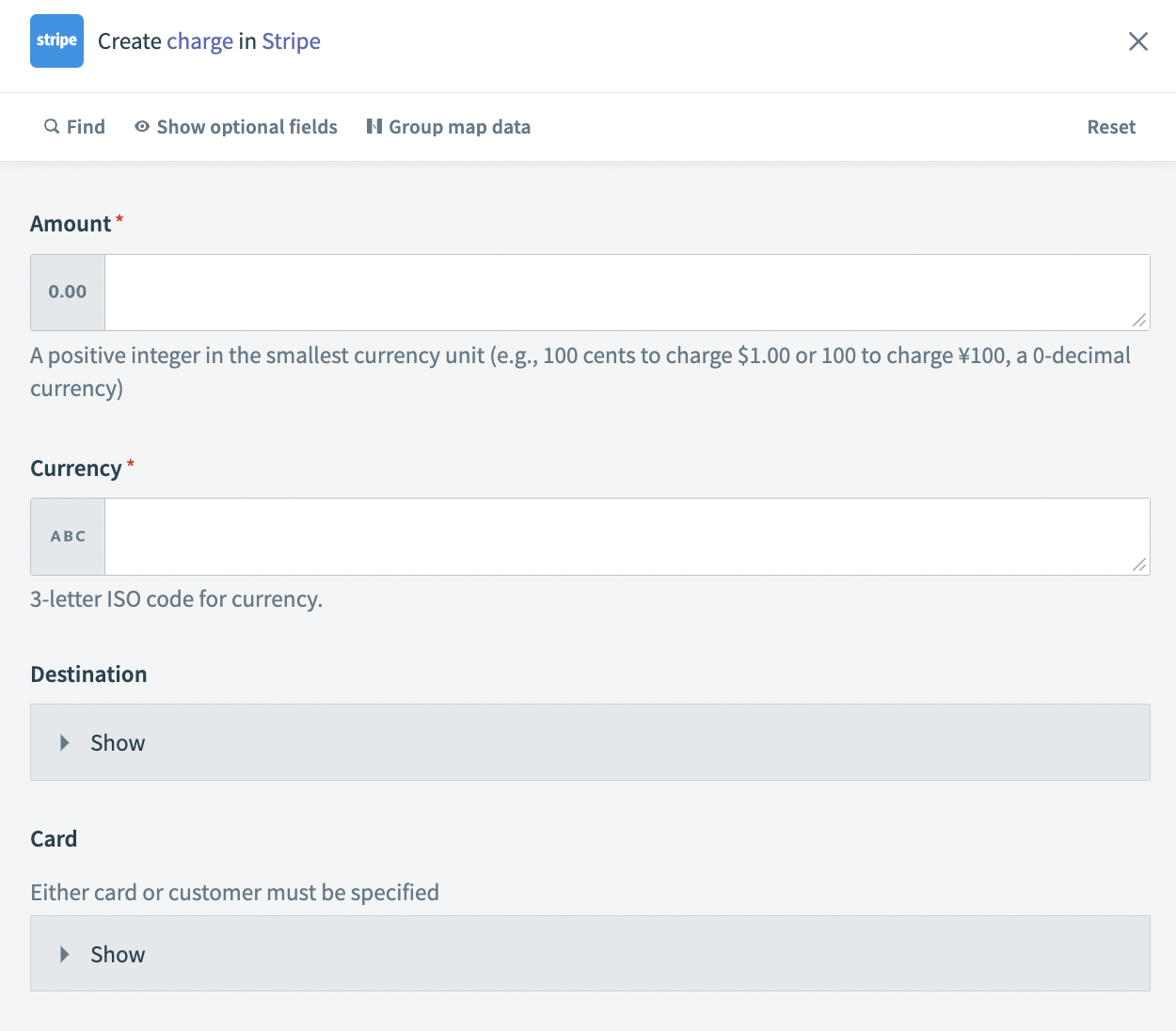Click the eye icon for optional fields

142,126
